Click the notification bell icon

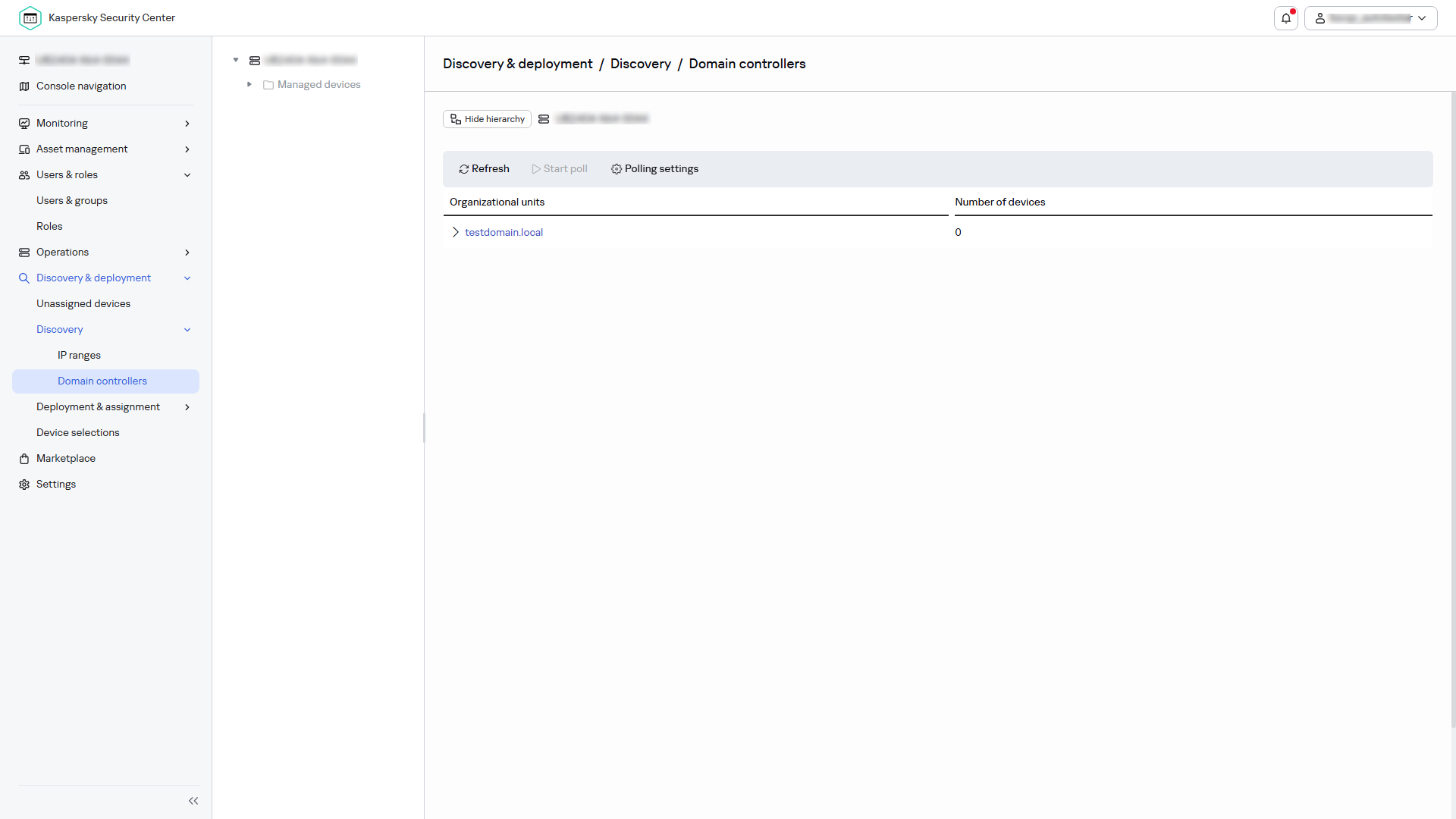pyautogui.click(x=1286, y=17)
